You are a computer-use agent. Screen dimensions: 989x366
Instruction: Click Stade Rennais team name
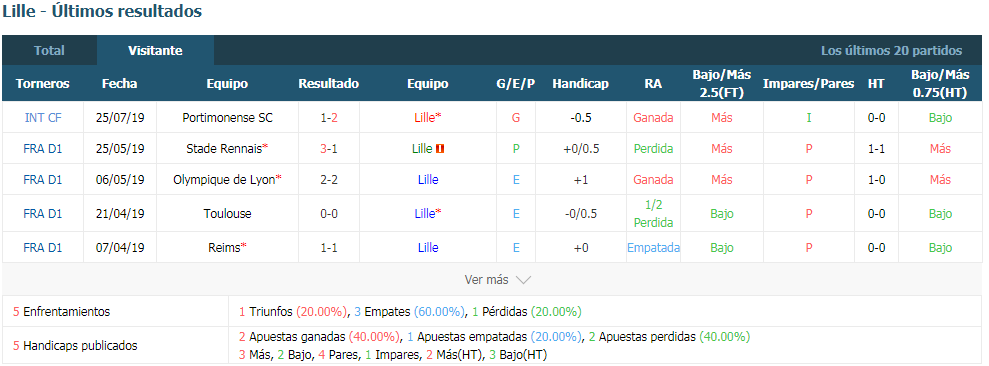tap(224, 149)
